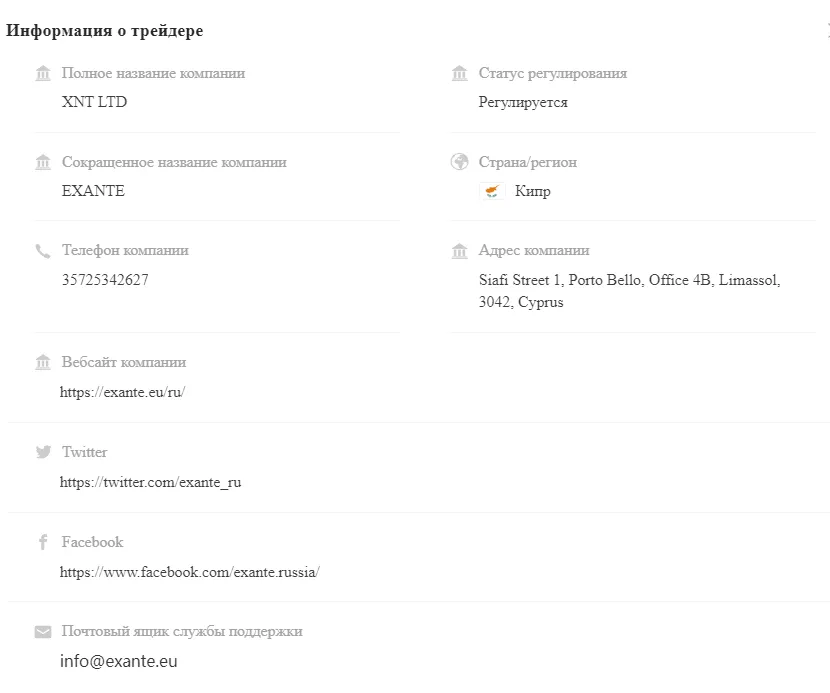
Task: Click the XNT LTD company name
Action: tap(94, 102)
